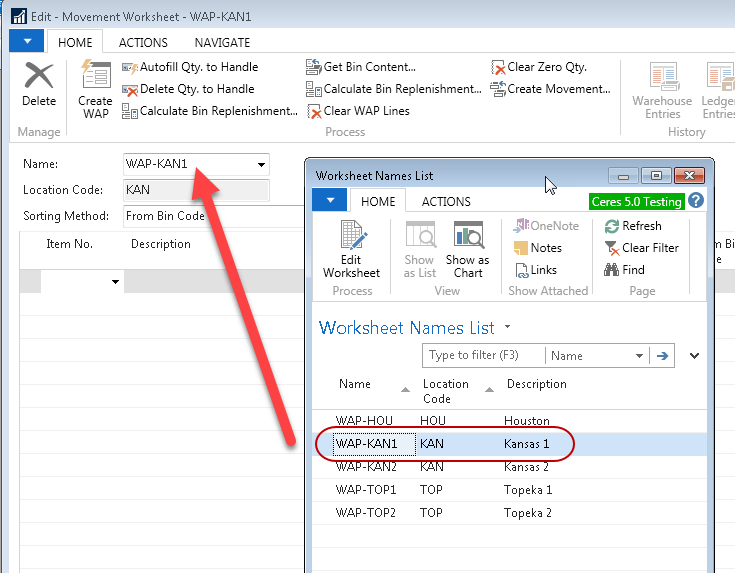Refresh the Worksheet Names List
Screen dimensions: 735x573
pyautogui.click(x=632, y=226)
